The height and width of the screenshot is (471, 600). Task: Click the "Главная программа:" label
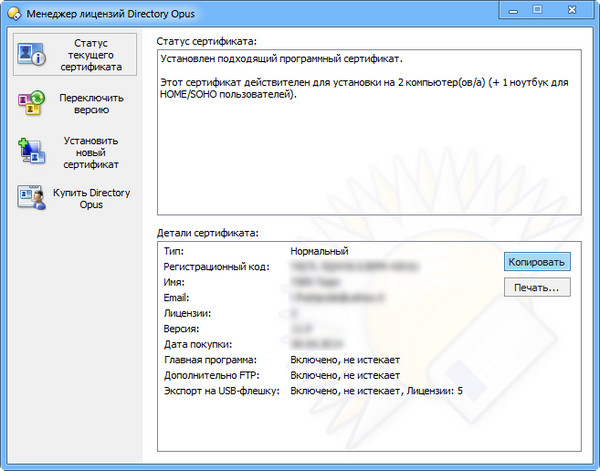click(210, 360)
